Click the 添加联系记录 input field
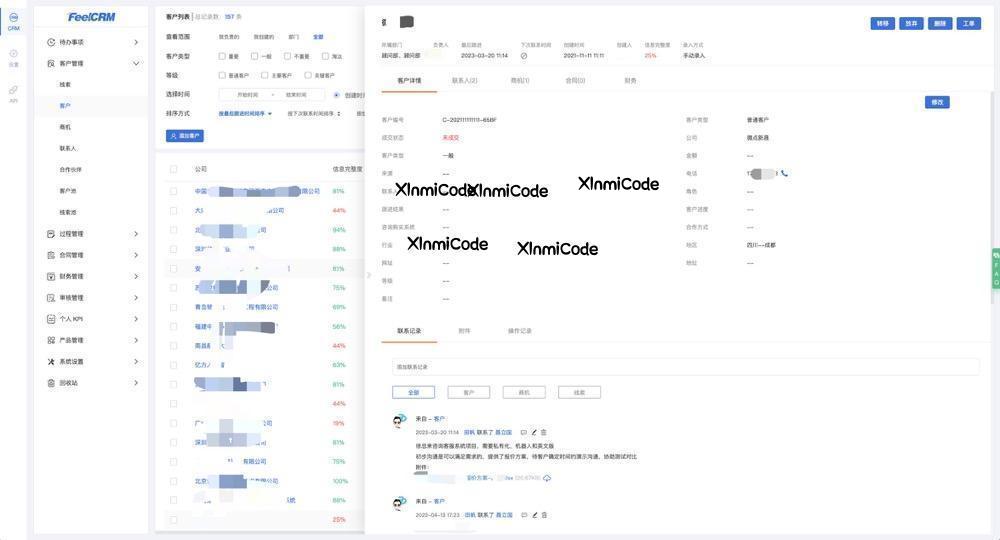 (685, 367)
